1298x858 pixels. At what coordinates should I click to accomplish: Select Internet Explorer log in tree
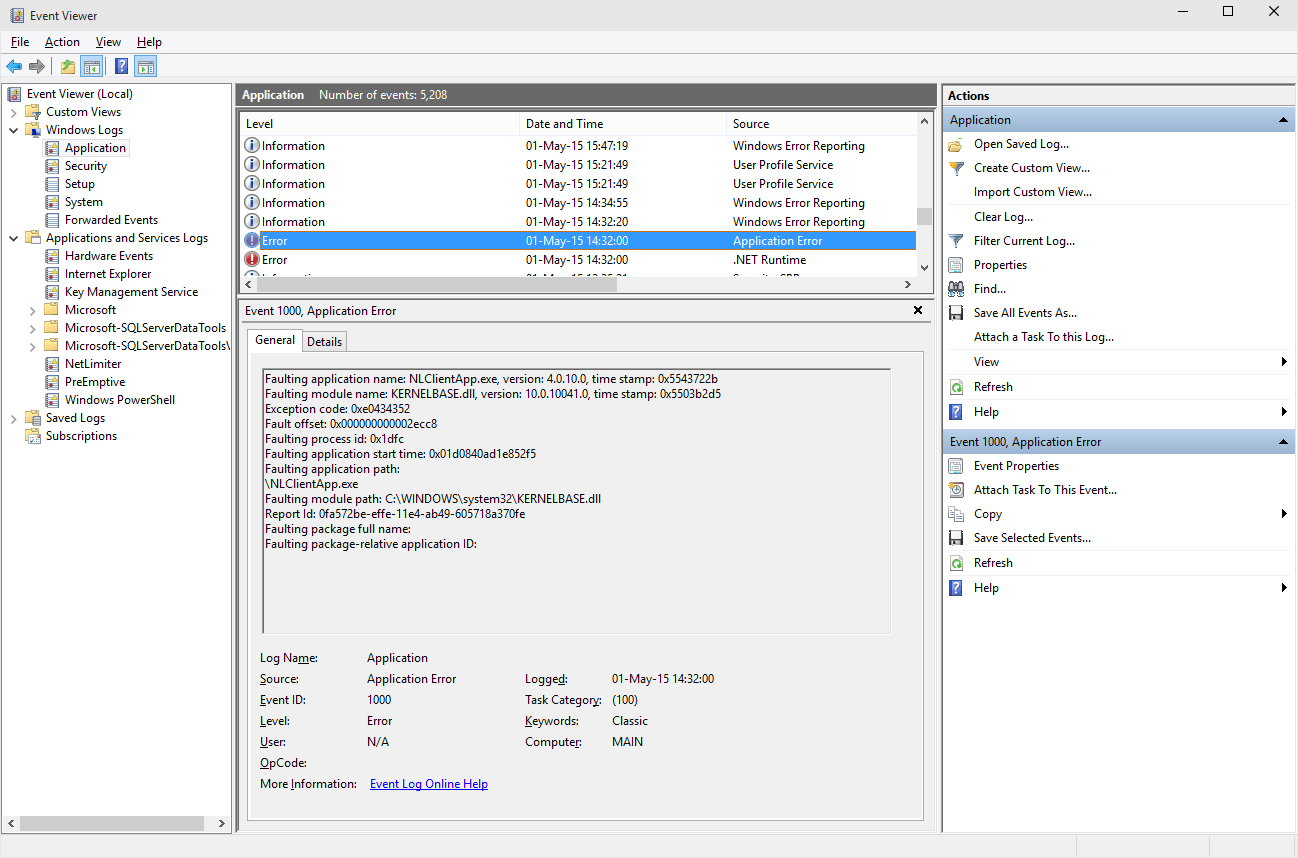[x=108, y=274]
